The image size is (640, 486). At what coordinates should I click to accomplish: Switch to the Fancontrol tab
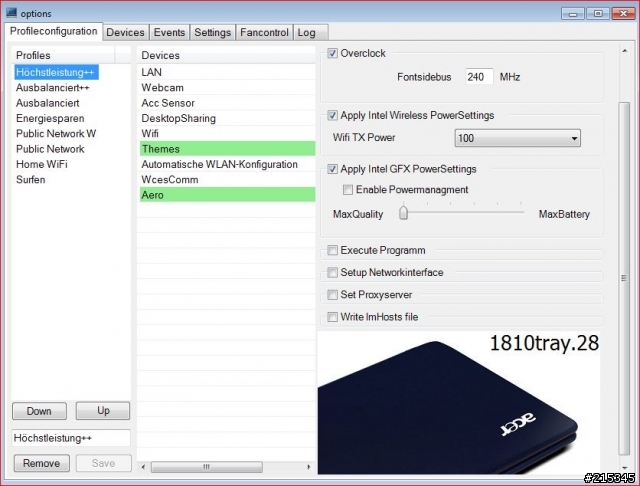pos(264,32)
